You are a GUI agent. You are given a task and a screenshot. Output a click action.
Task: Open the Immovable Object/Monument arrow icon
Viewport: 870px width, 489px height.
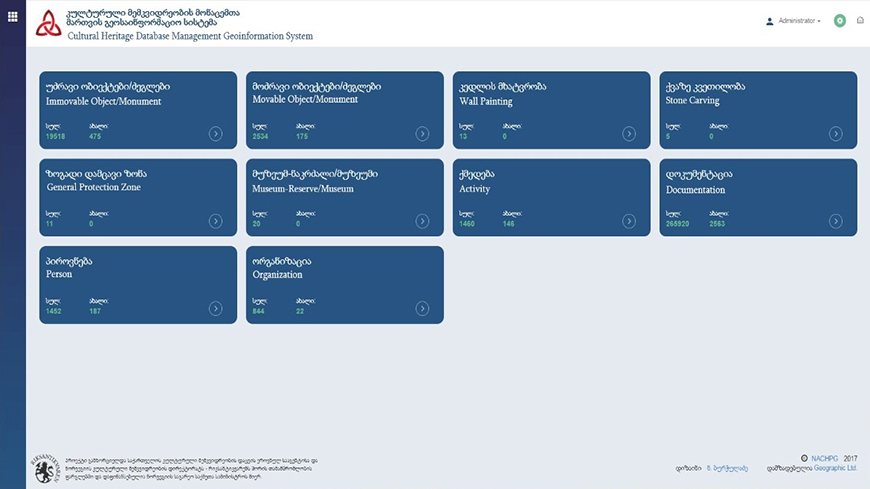(x=215, y=134)
